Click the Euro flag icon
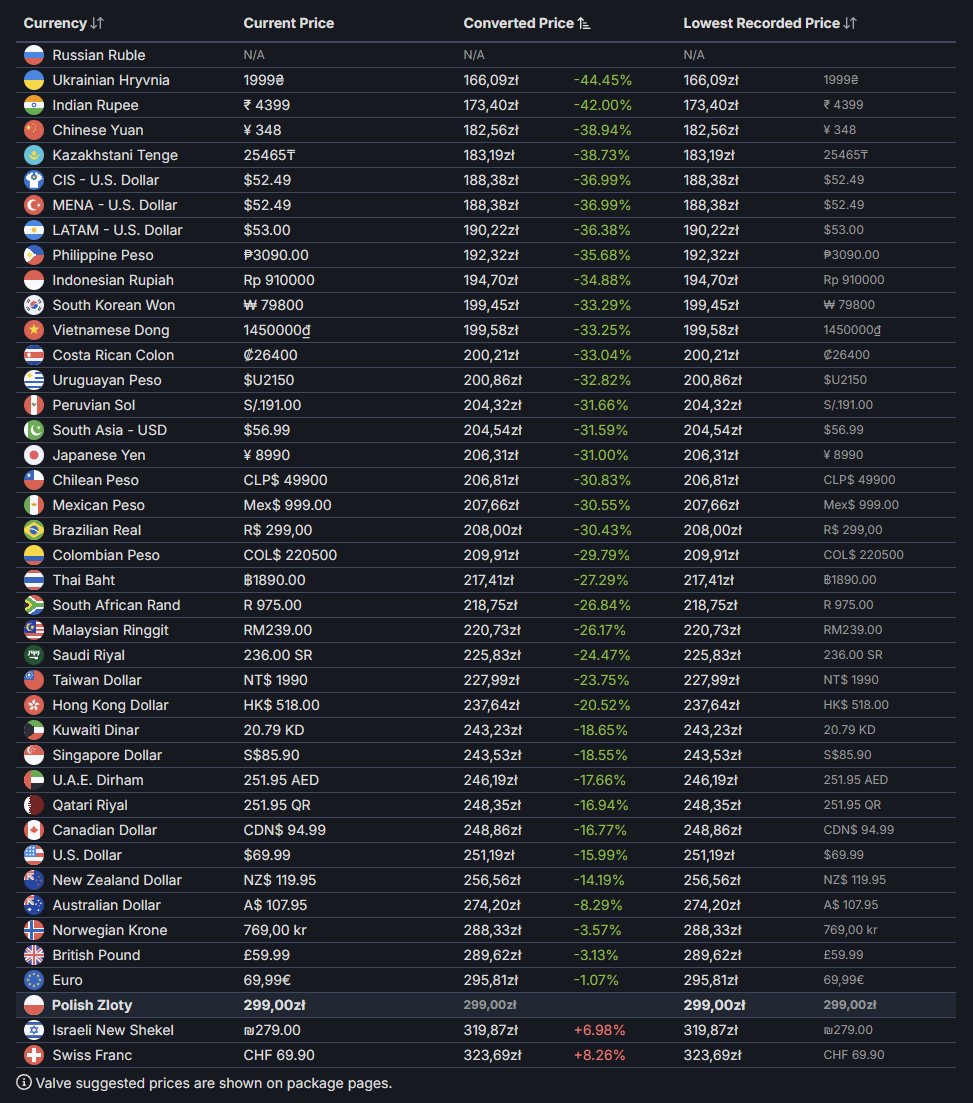 pyautogui.click(x=34, y=980)
